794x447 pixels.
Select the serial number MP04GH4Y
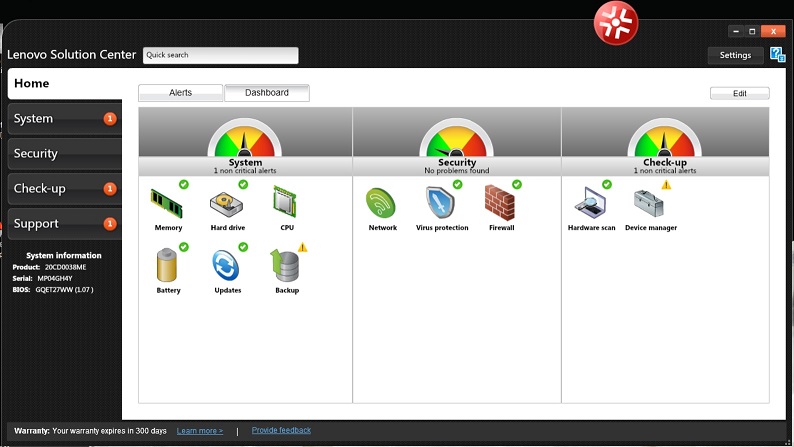(55, 278)
